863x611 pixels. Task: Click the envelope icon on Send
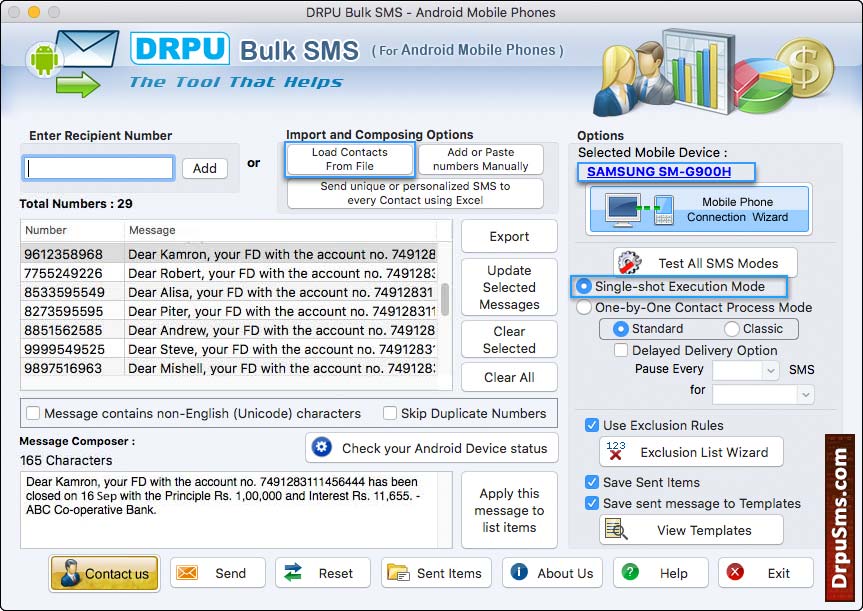pos(187,573)
